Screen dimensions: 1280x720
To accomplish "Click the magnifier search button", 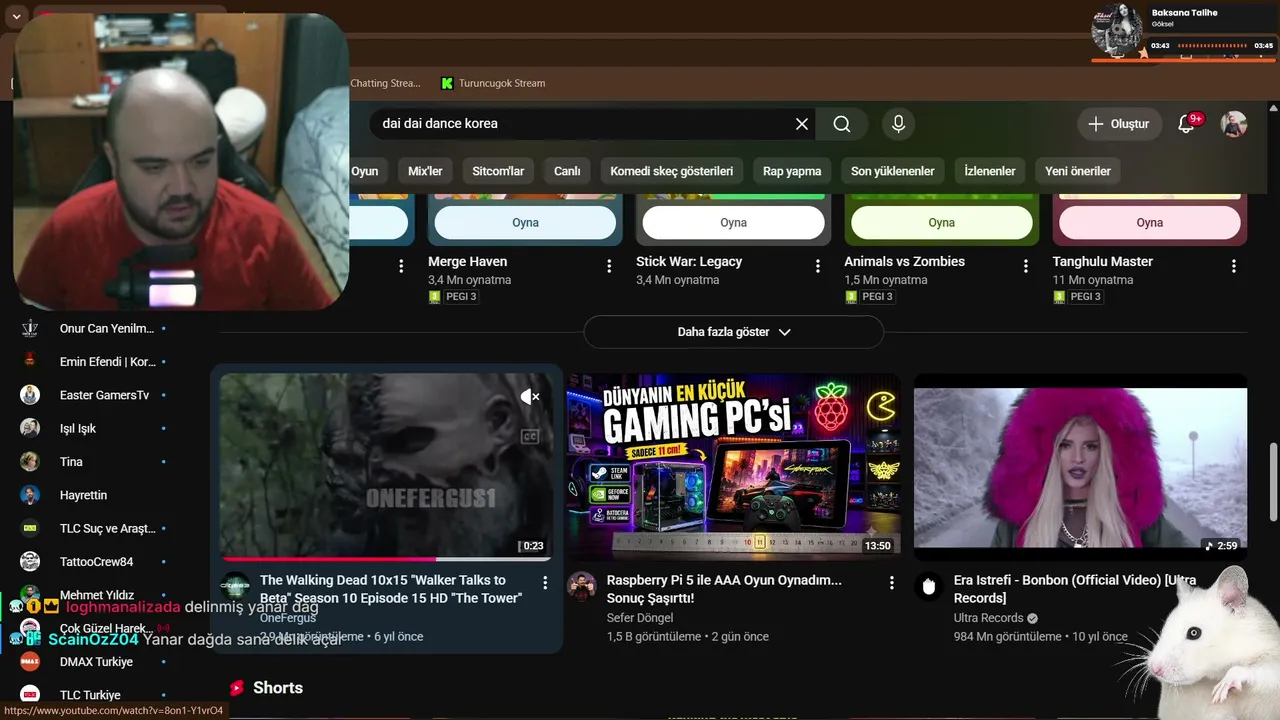I will tap(842, 124).
